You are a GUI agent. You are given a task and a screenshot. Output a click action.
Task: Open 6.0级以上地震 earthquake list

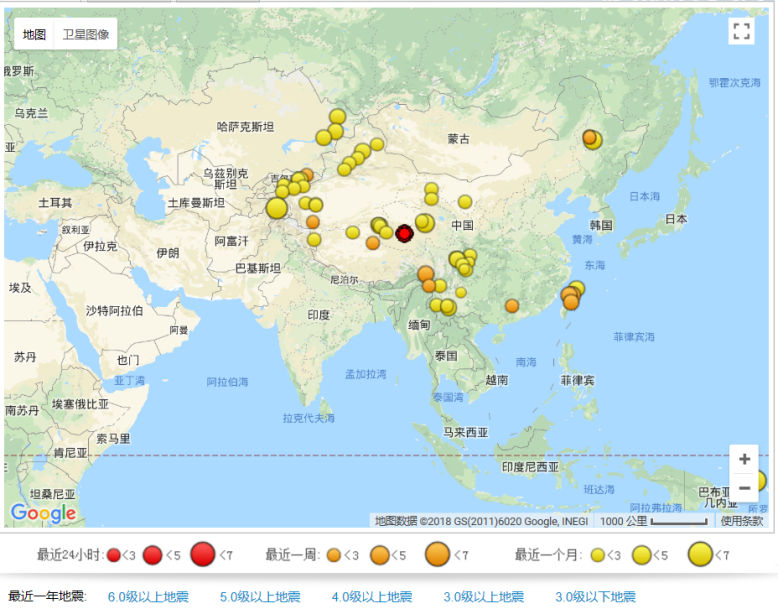point(148,596)
